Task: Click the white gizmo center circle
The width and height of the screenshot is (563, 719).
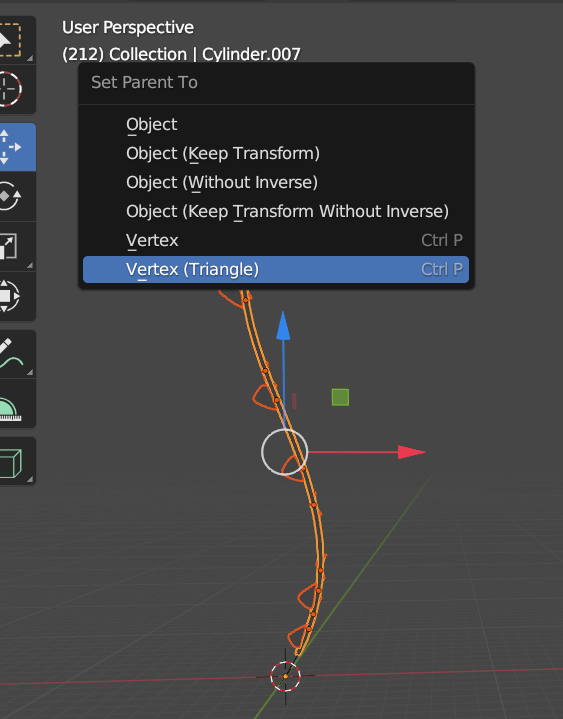Action: click(x=284, y=452)
